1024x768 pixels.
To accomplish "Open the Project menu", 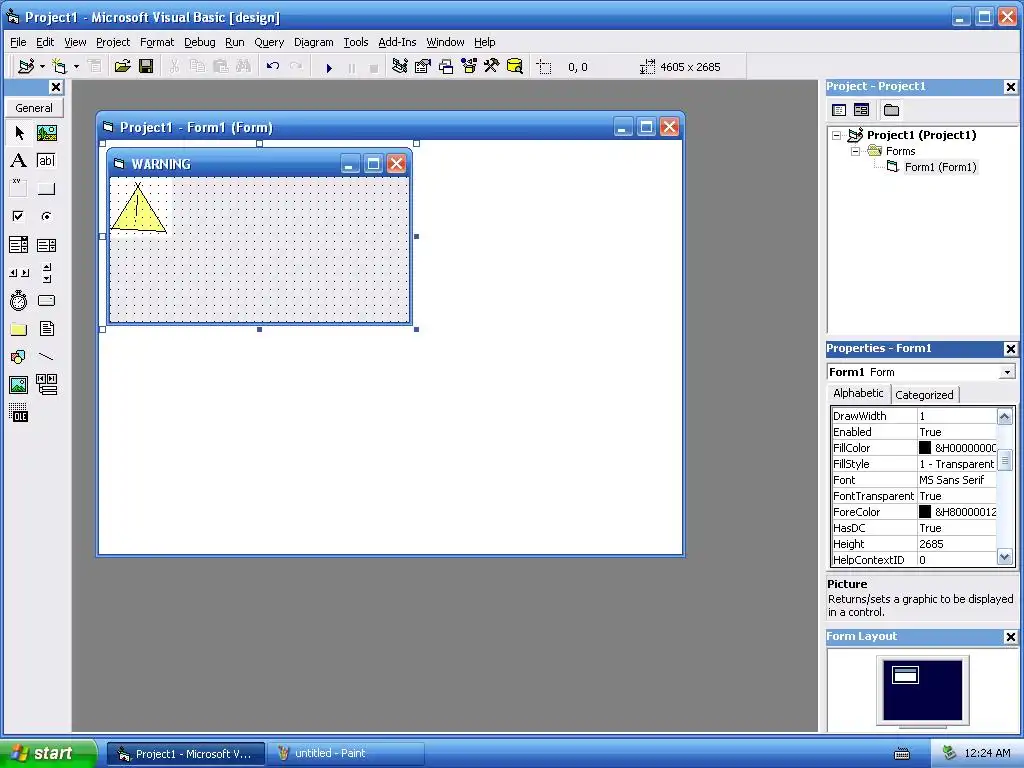I will 113,42.
